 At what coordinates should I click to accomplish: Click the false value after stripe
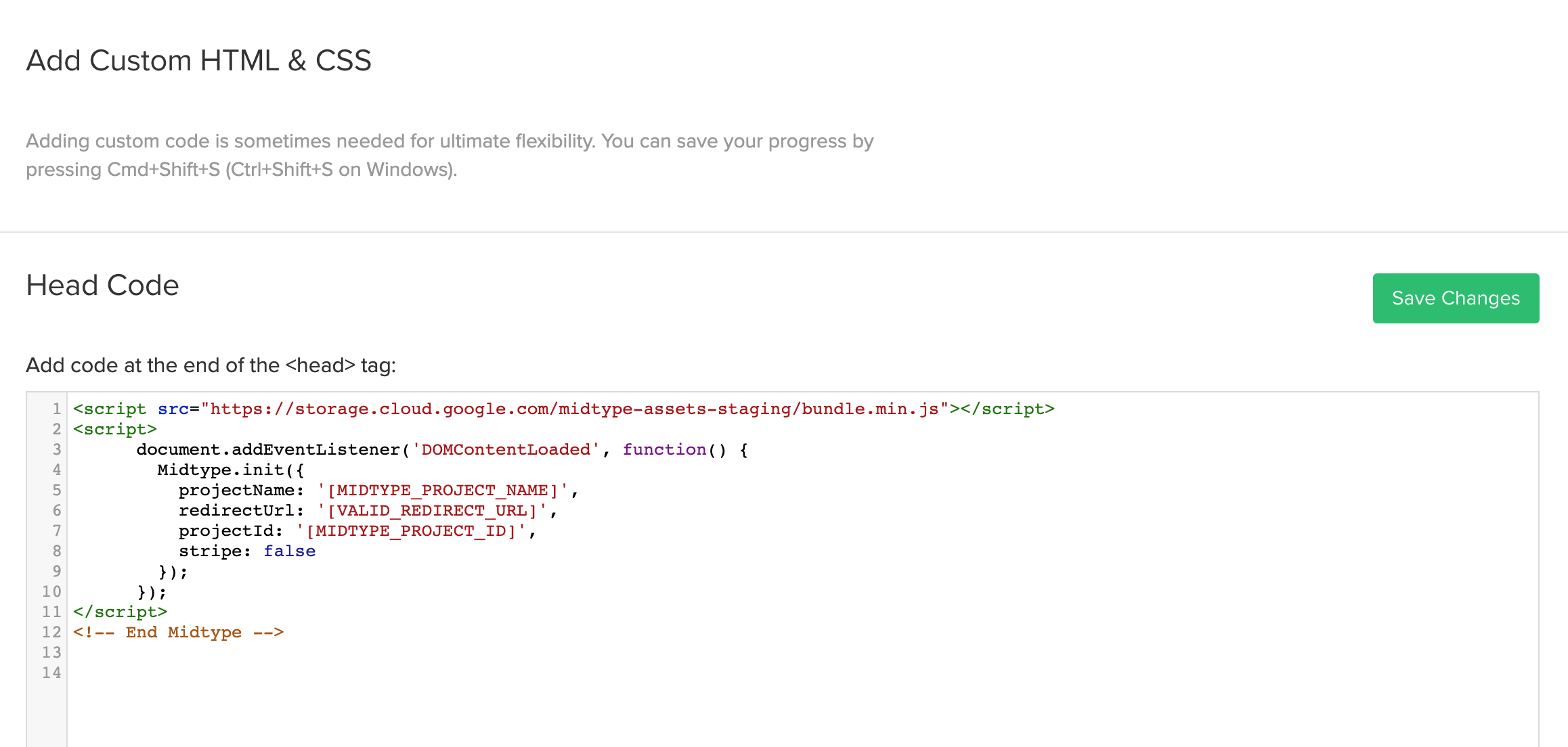pos(289,551)
